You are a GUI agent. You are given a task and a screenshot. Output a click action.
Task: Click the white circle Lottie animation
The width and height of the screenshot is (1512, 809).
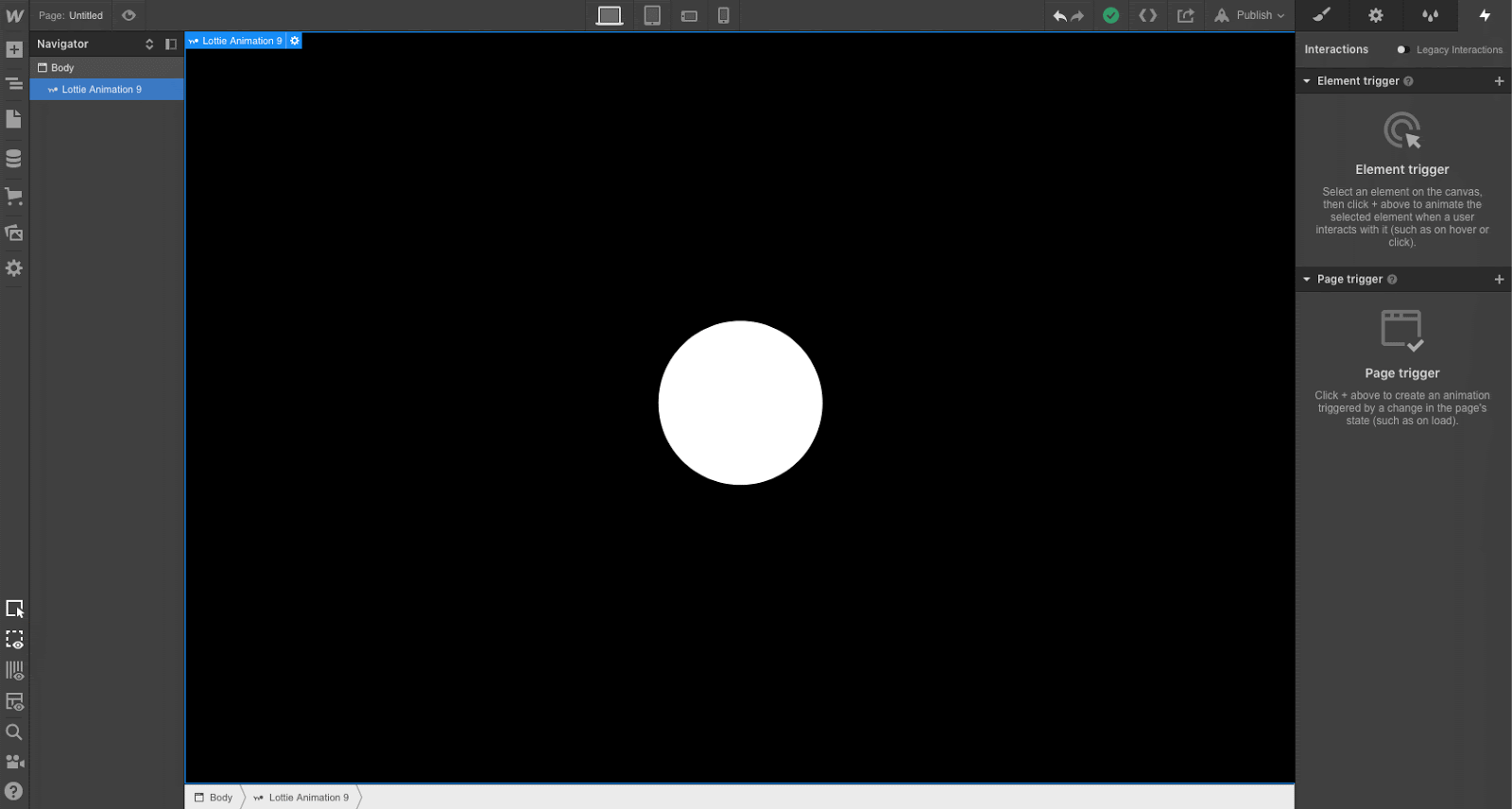(x=741, y=403)
